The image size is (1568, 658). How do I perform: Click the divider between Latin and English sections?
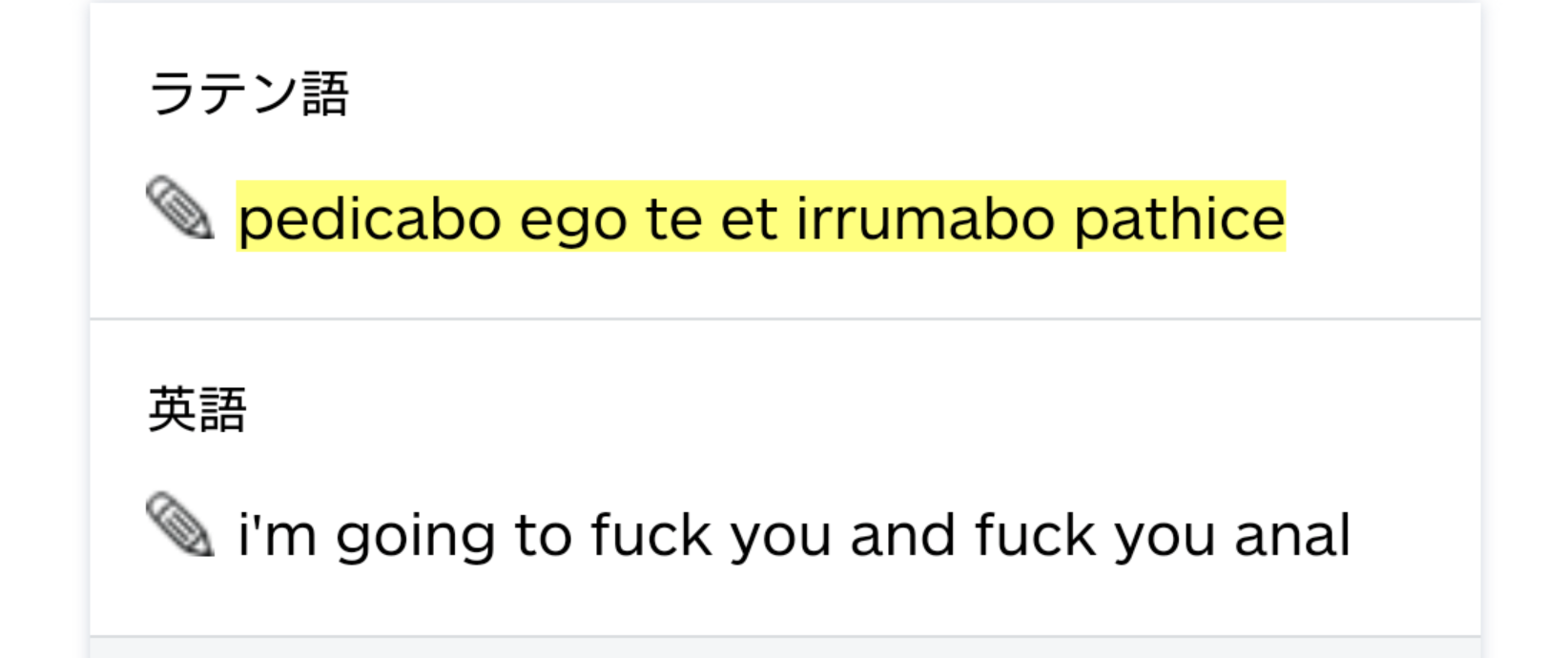(785, 319)
